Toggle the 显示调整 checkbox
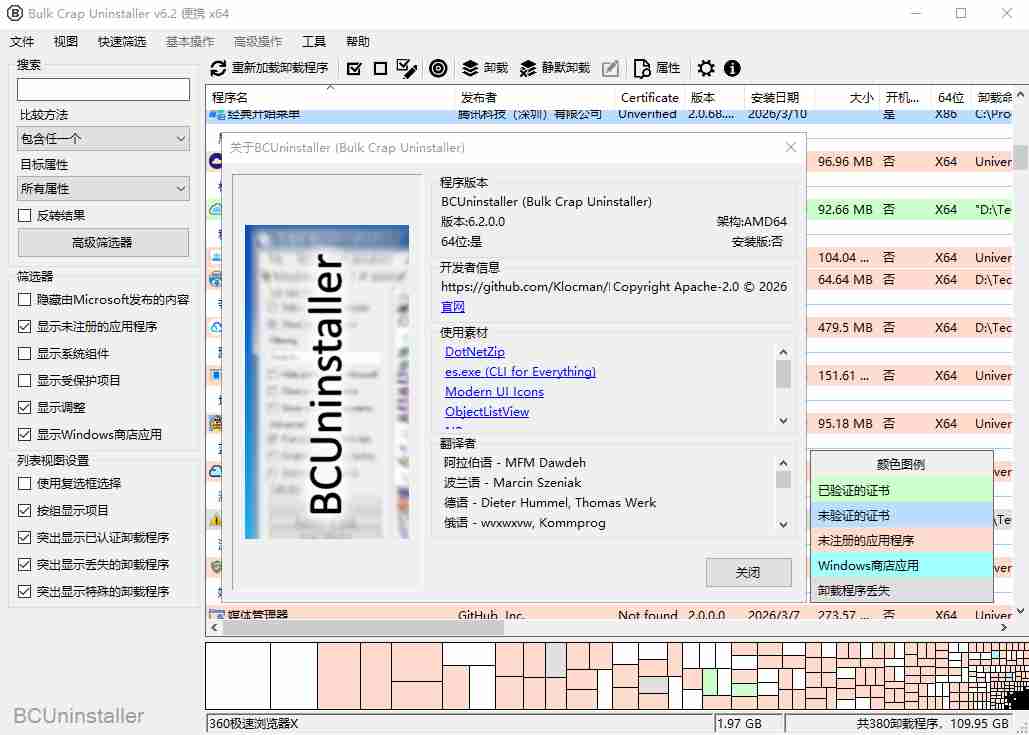This screenshot has height=735, width=1029. [25, 407]
